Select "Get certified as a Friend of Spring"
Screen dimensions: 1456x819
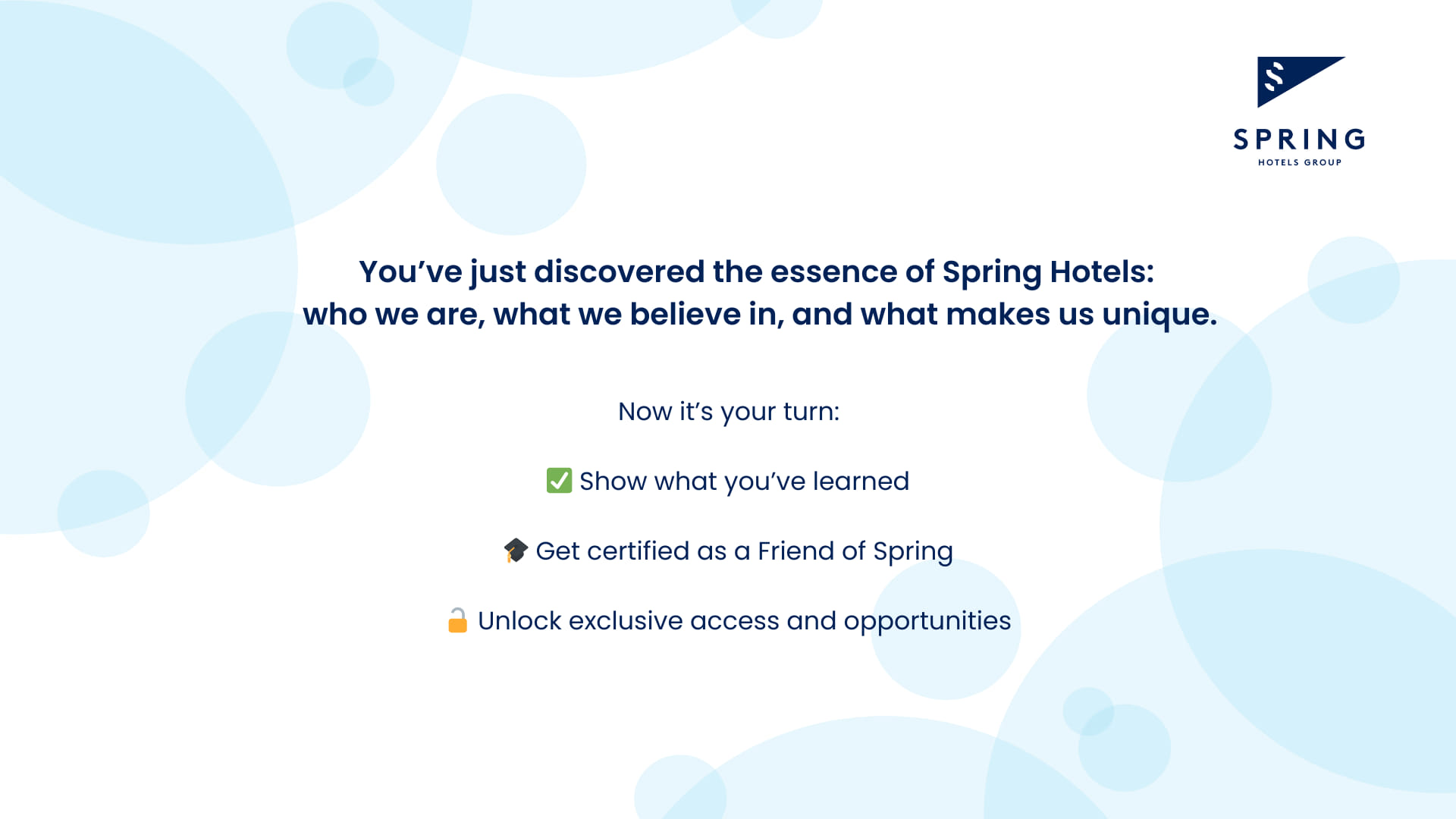click(x=743, y=551)
